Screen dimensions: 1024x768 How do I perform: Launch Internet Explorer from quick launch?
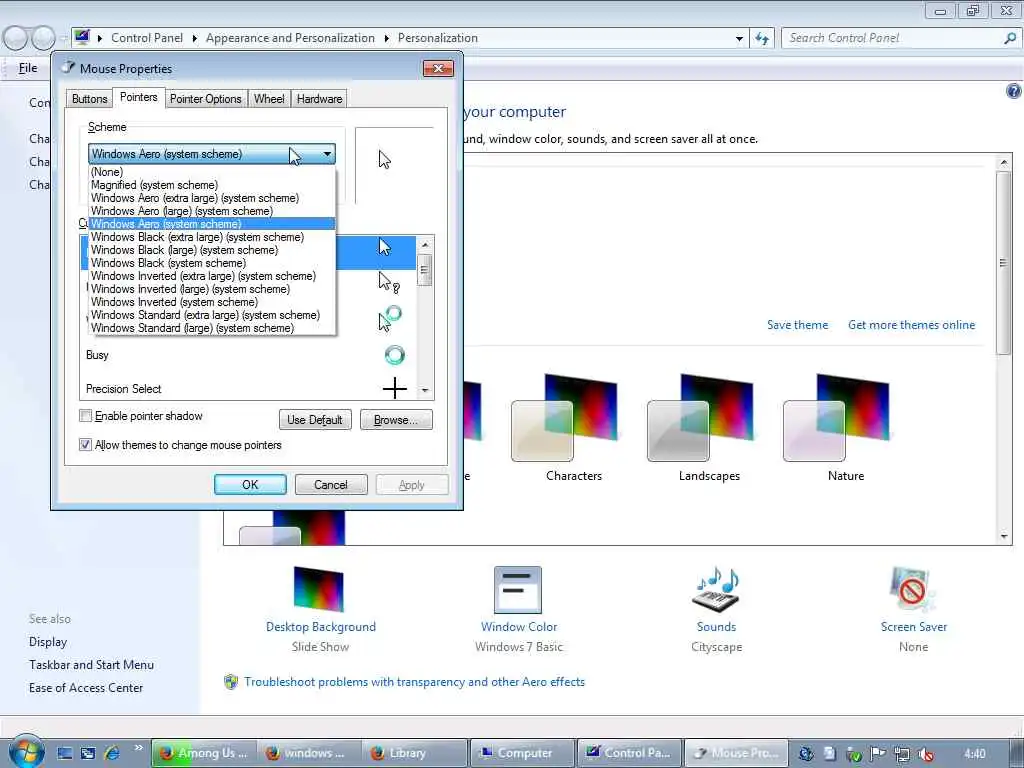click(x=112, y=753)
